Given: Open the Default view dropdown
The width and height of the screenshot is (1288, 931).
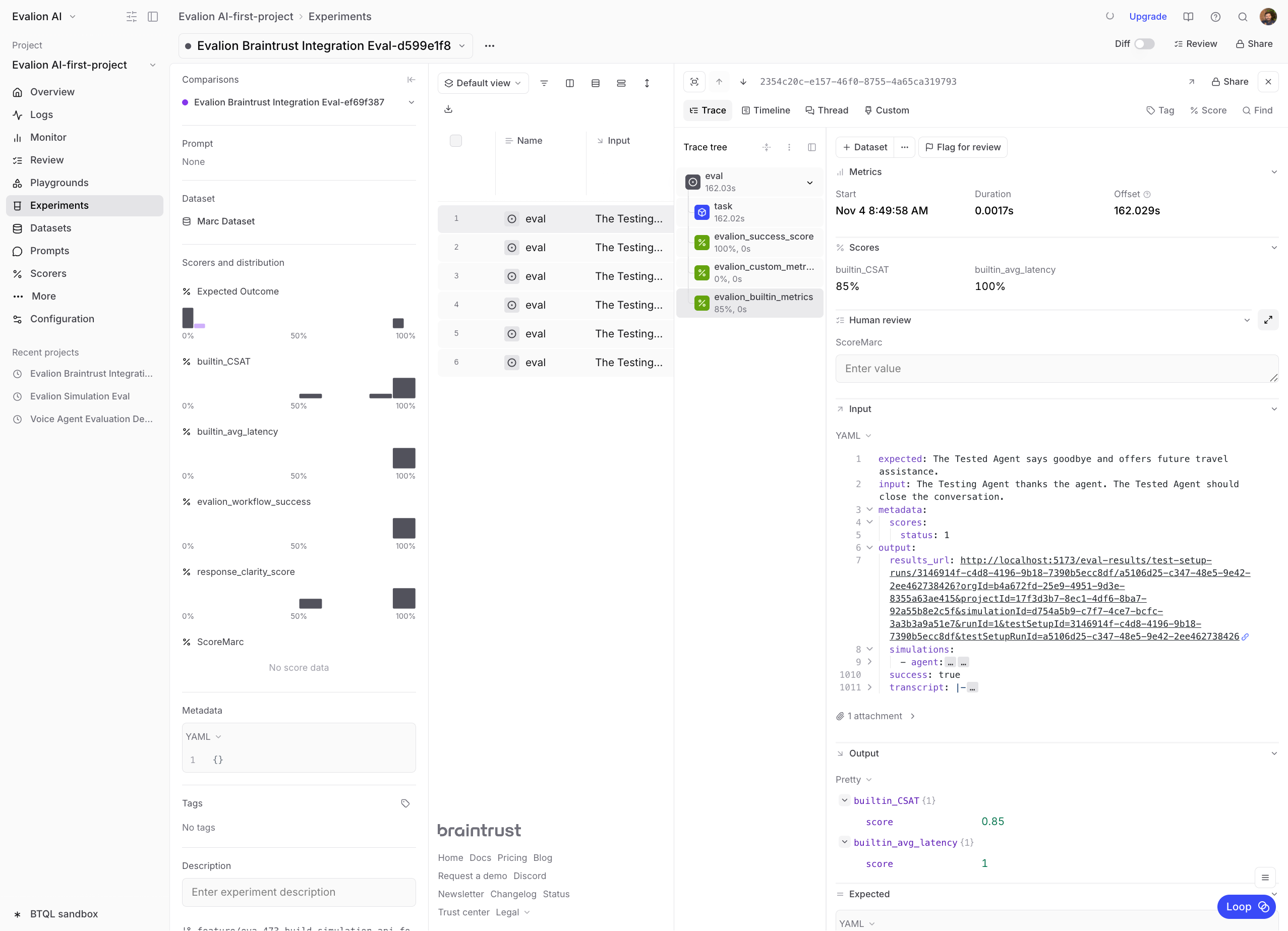Looking at the screenshot, I should tap(483, 83).
